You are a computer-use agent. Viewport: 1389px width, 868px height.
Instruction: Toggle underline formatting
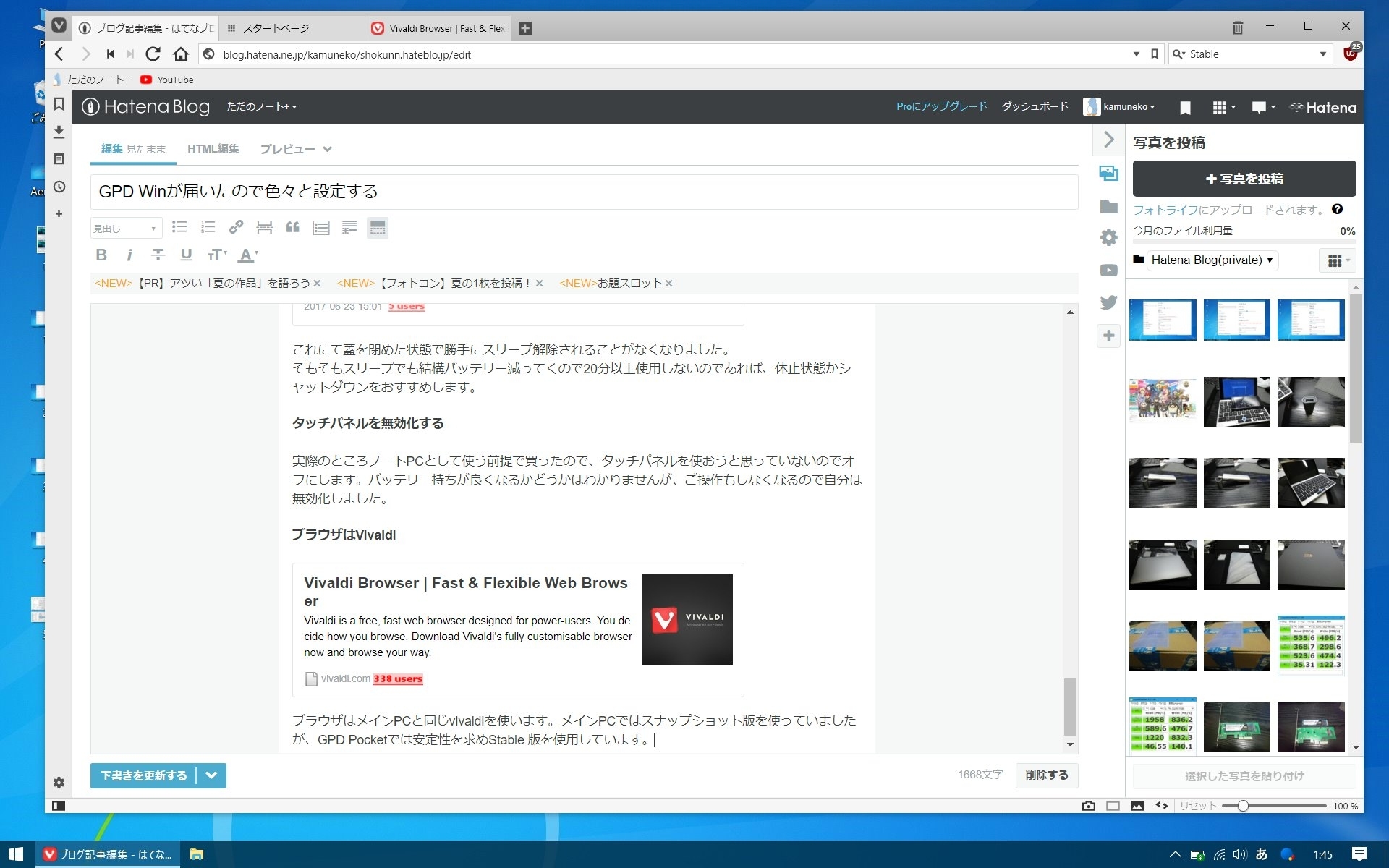(187, 255)
